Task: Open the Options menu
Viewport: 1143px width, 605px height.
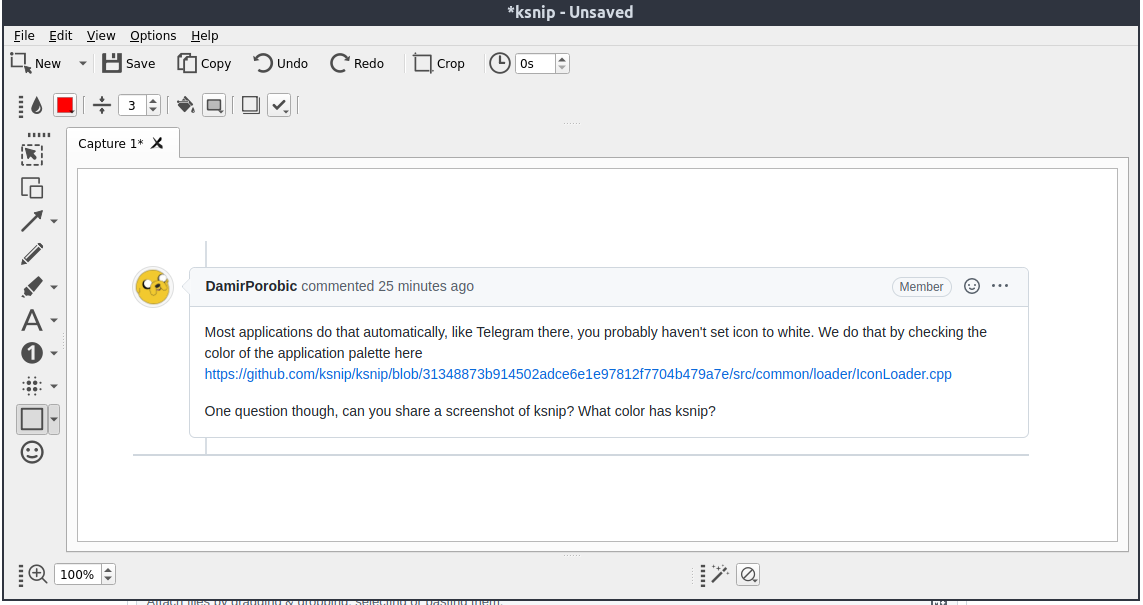Action: [x=153, y=35]
